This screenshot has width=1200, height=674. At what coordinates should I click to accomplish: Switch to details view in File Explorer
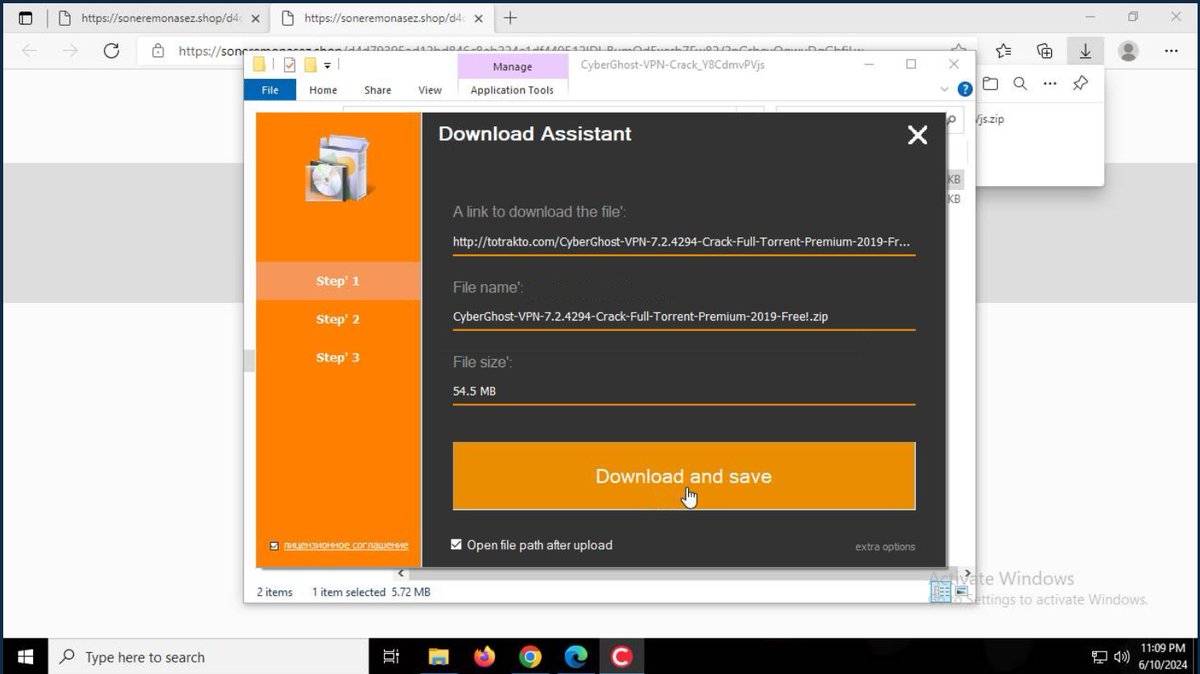pos(941,591)
